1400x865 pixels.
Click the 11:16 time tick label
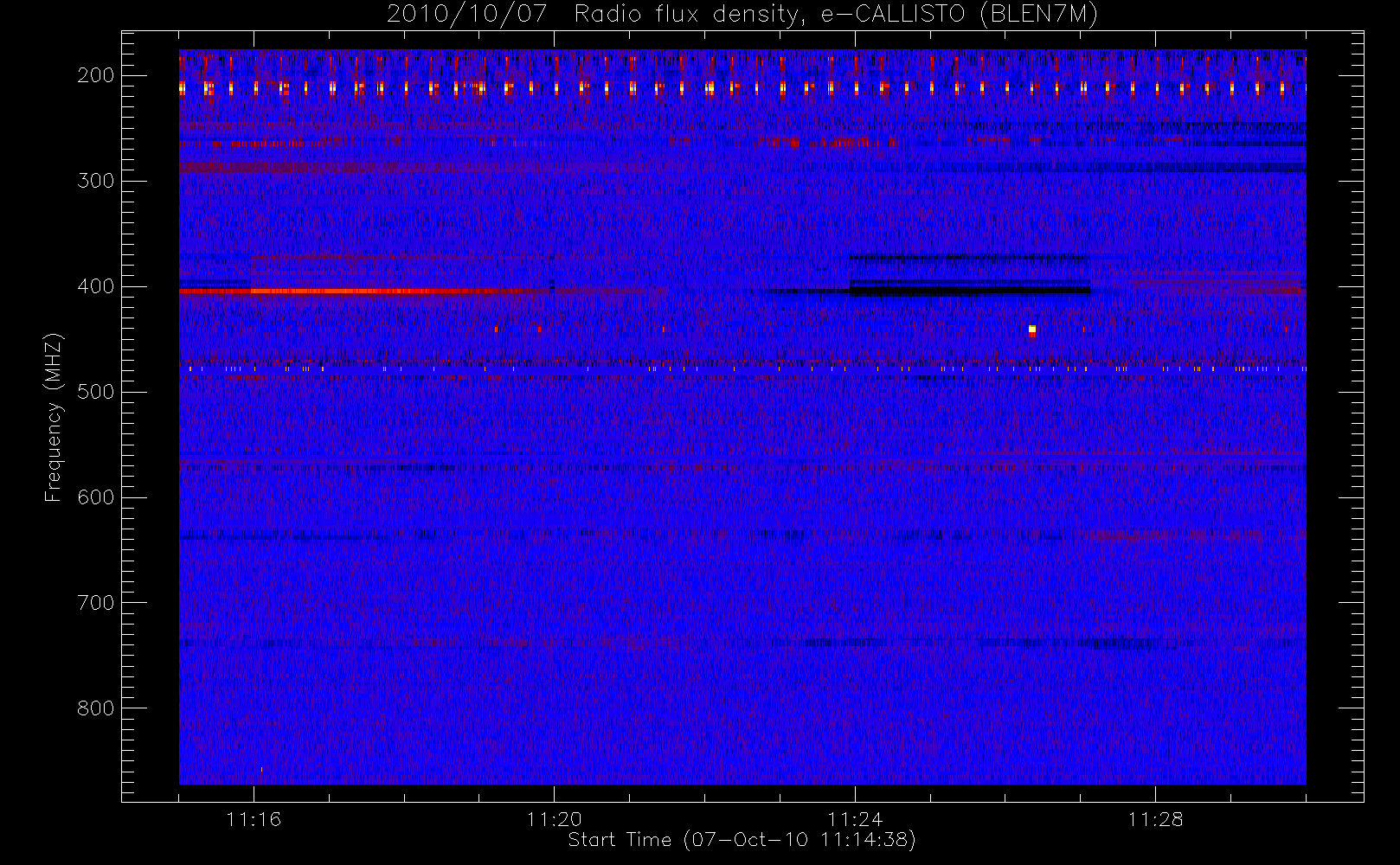[254, 819]
